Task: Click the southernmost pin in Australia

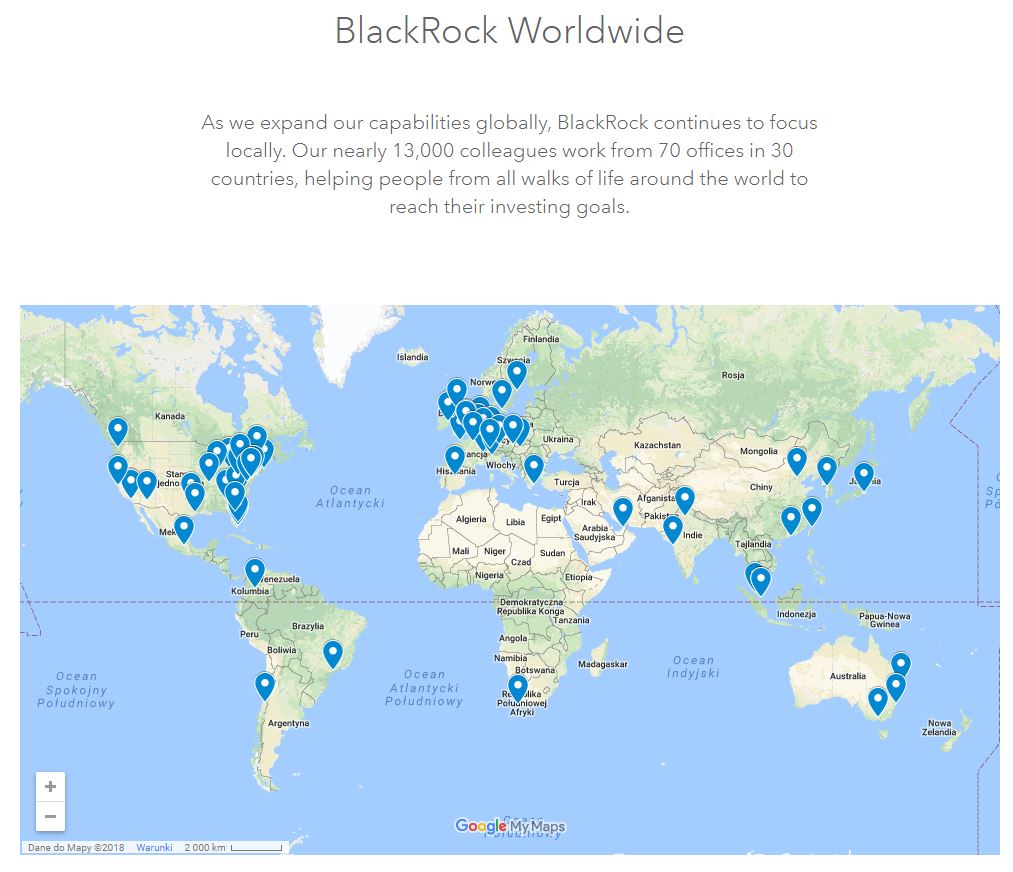Action: click(x=877, y=701)
